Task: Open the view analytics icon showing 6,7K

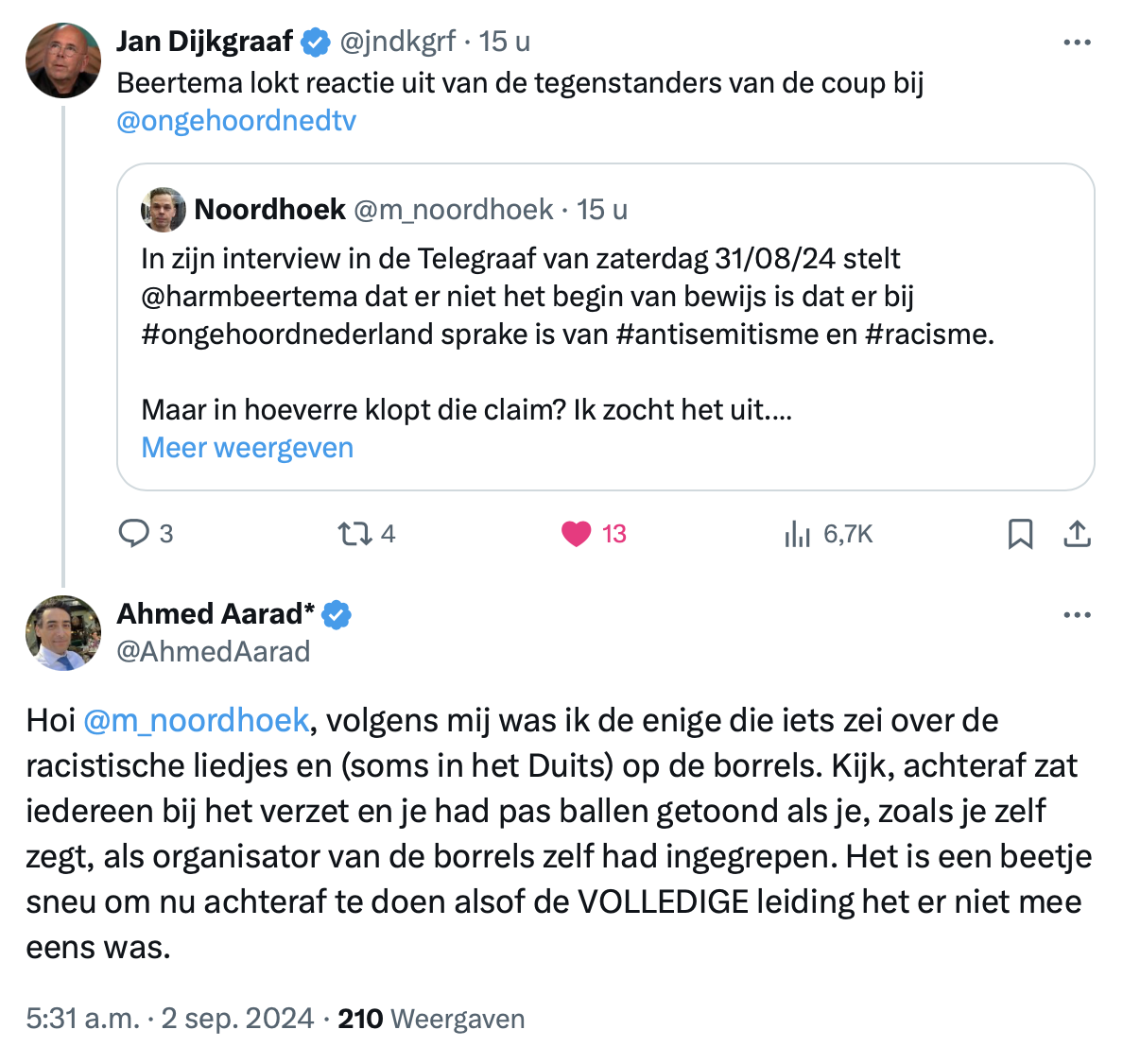Action: coord(797,534)
